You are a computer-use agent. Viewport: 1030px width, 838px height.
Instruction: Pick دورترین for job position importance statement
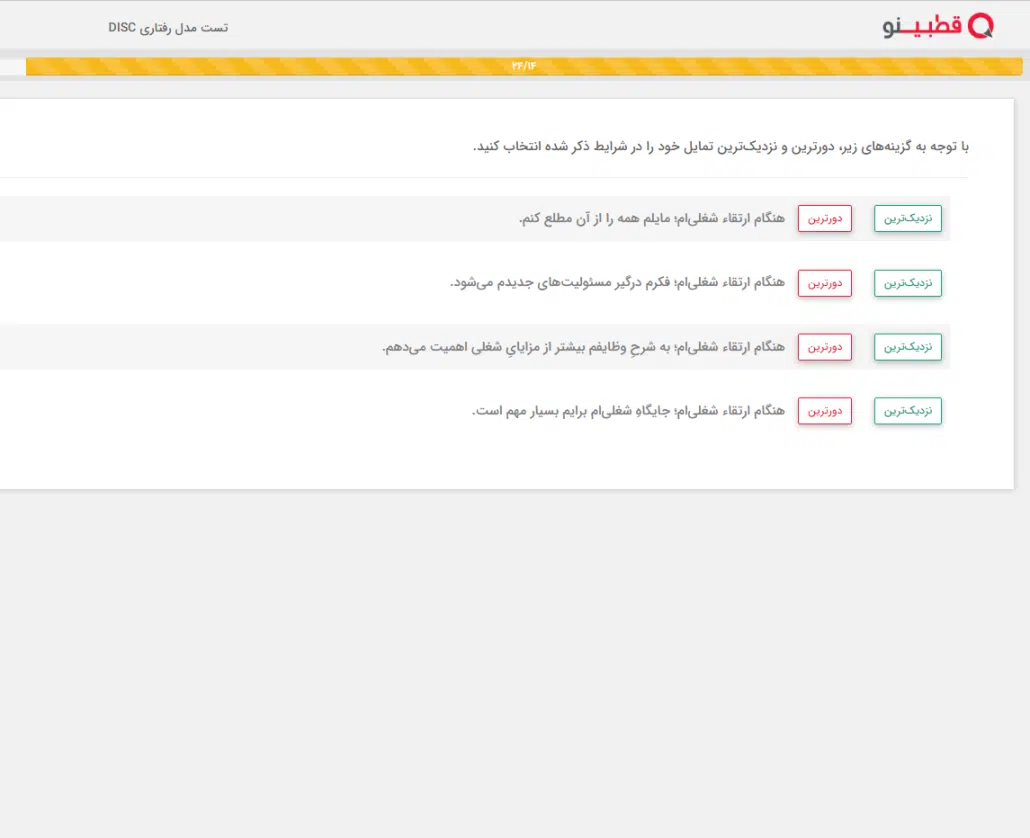pos(824,411)
